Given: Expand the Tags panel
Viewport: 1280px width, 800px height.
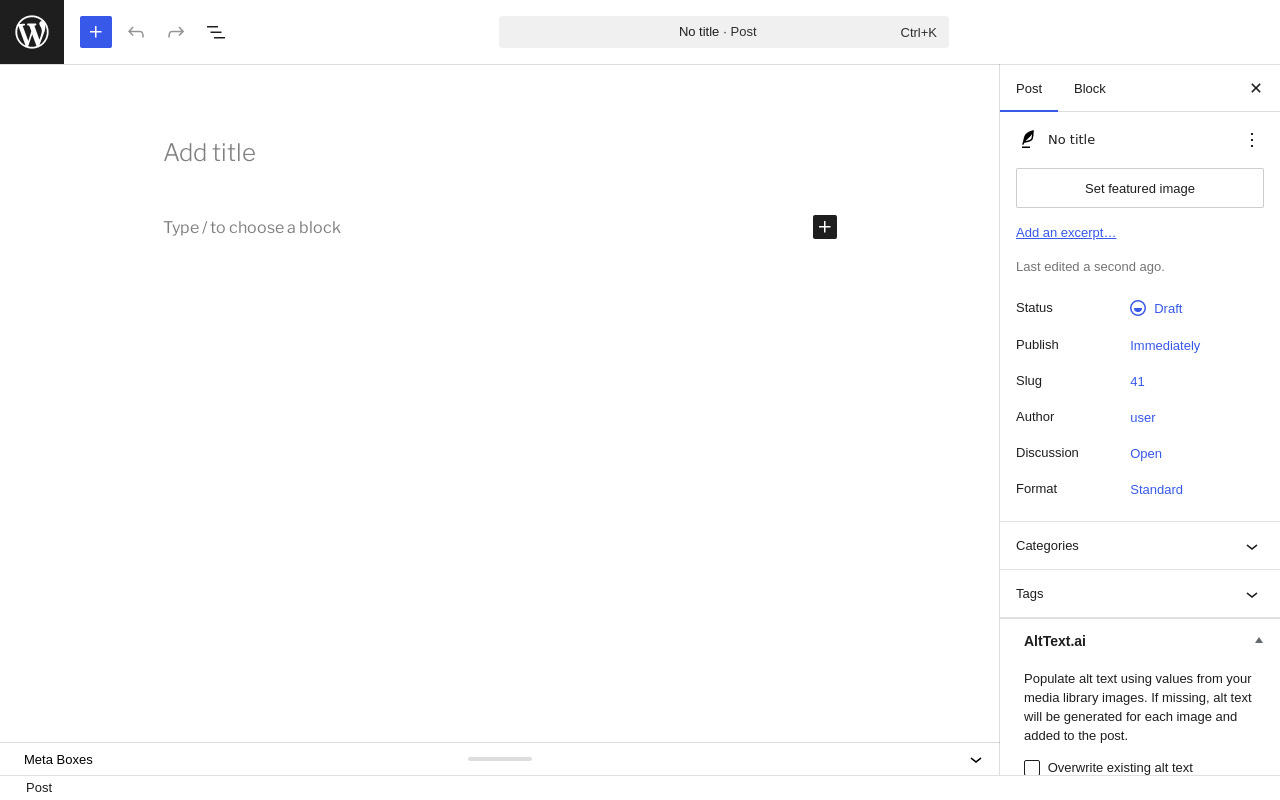Looking at the screenshot, I should pos(1140,594).
